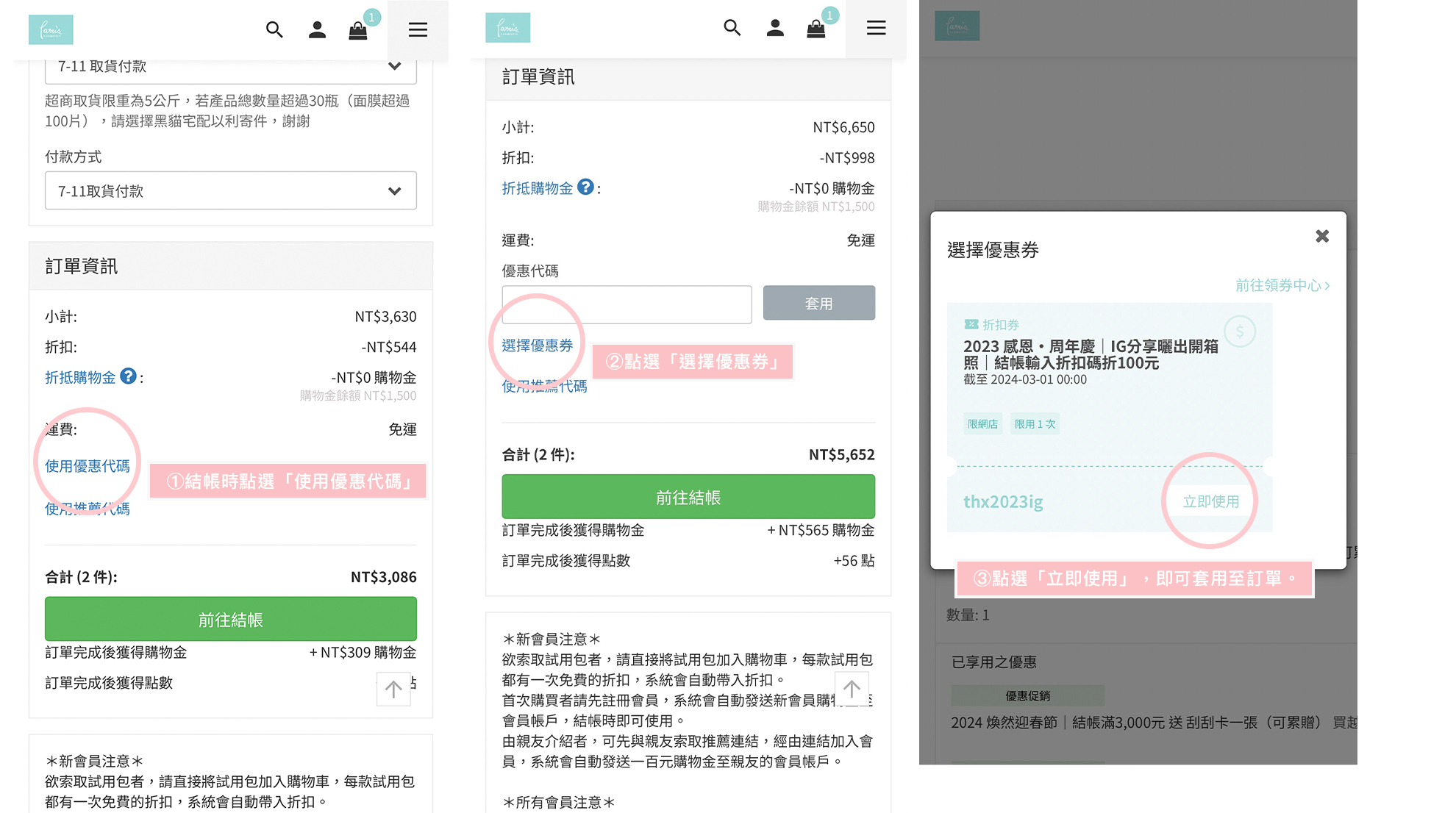This screenshot has height=813, width=1456.
Task: Open hamburger menu in middle panel
Action: point(876,28)
